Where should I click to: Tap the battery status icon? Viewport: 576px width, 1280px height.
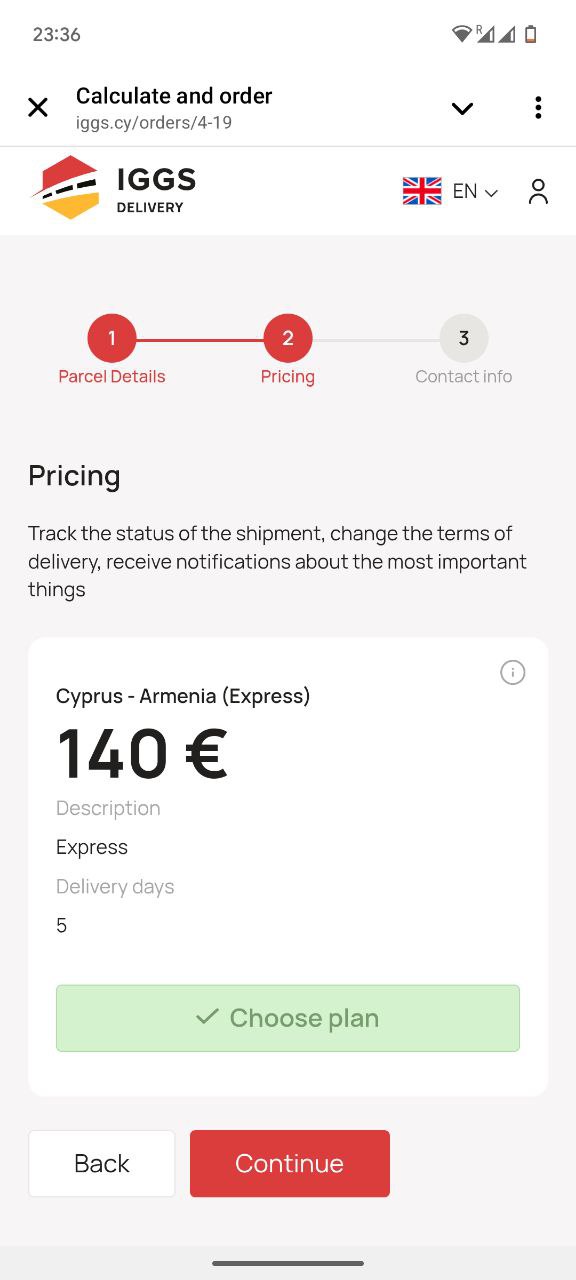(531, 34)
